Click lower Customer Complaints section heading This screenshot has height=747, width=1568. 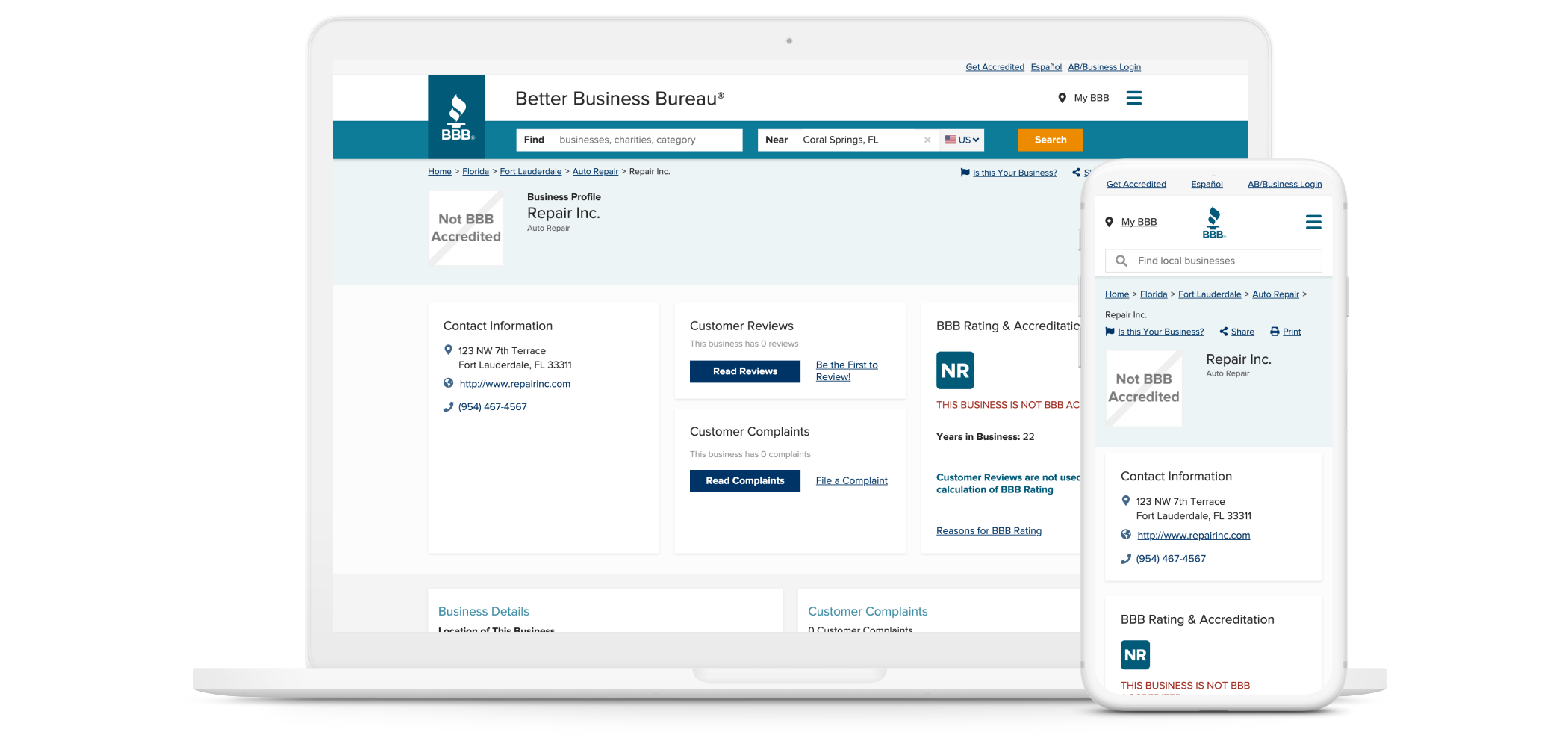click(868, 611)
